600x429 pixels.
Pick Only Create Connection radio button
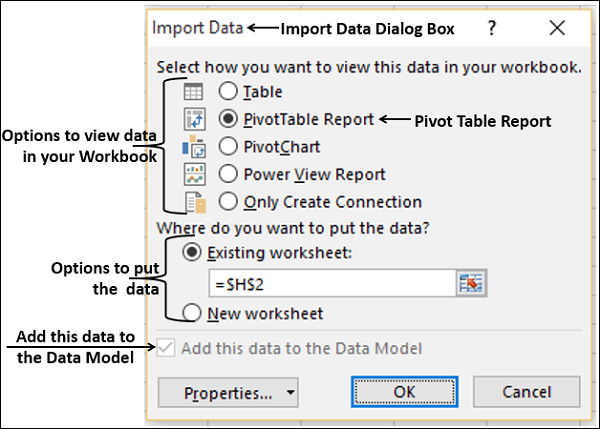(x=227, y=201)
